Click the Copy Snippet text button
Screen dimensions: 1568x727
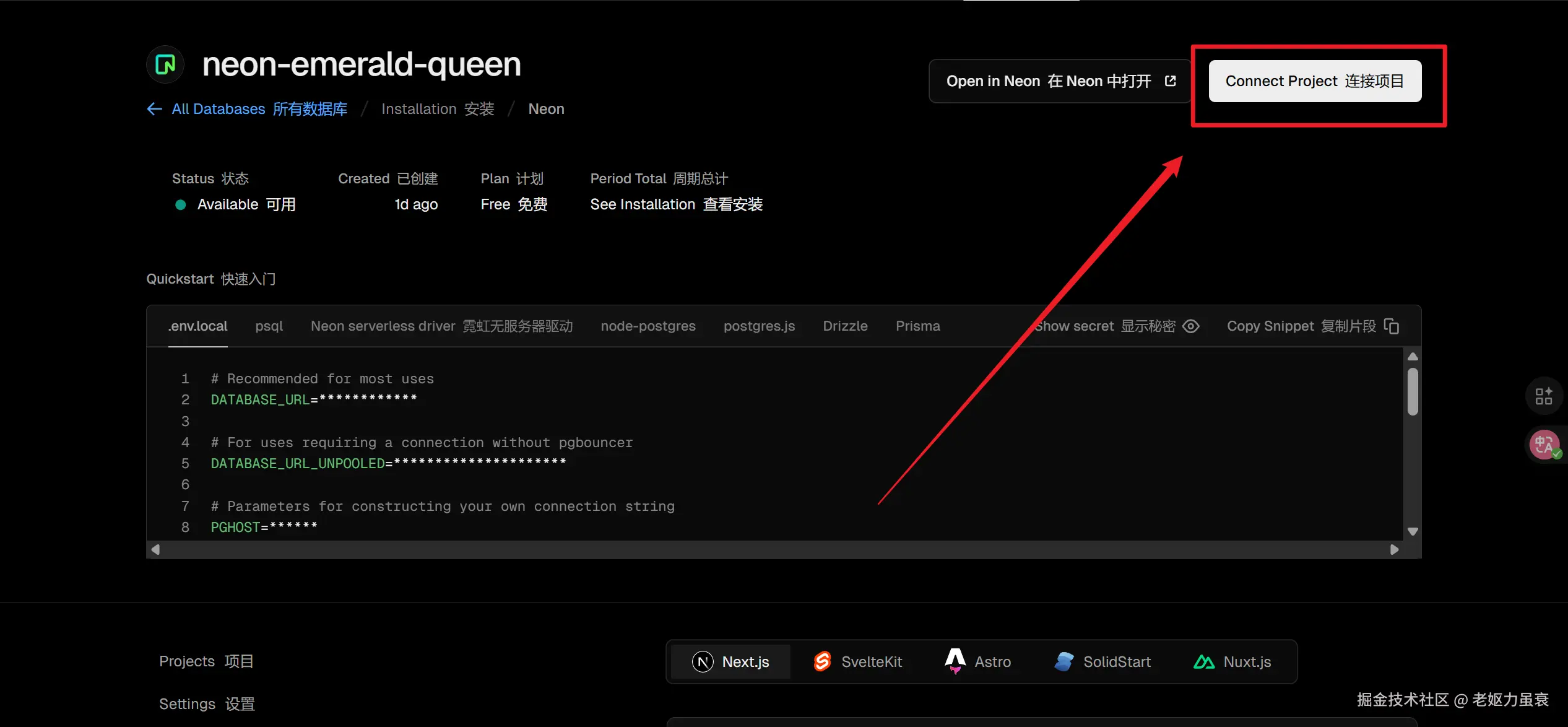click(x=1301, y=326)
